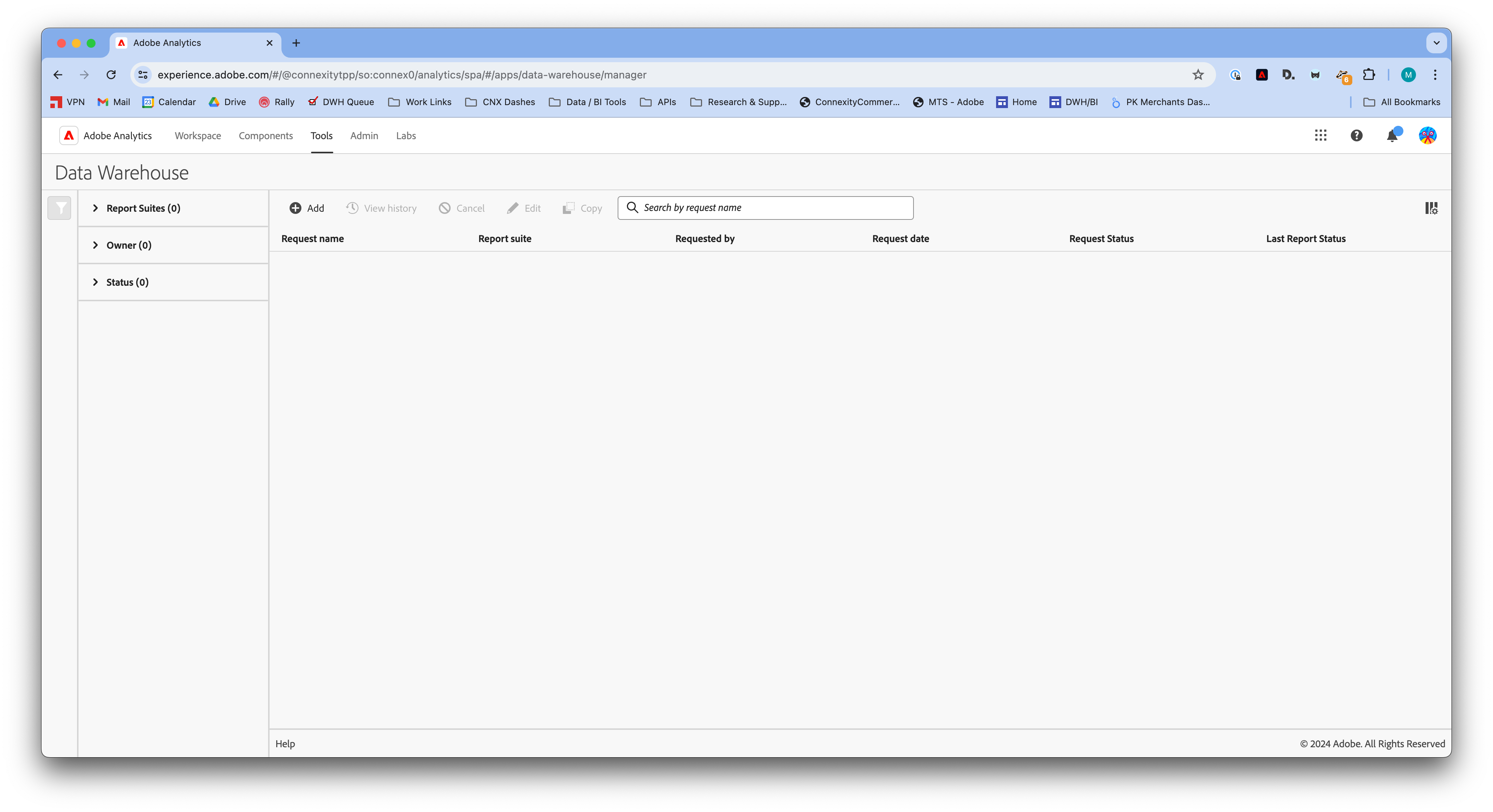Open the APIs bookmark folder
This screenshot has height=812, width=1493.
coord(658,102)
